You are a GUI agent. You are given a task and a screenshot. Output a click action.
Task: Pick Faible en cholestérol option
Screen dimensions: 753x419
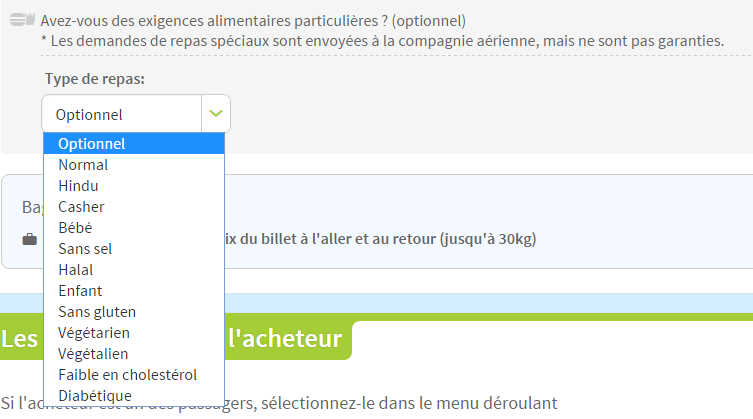click(134, 375)
